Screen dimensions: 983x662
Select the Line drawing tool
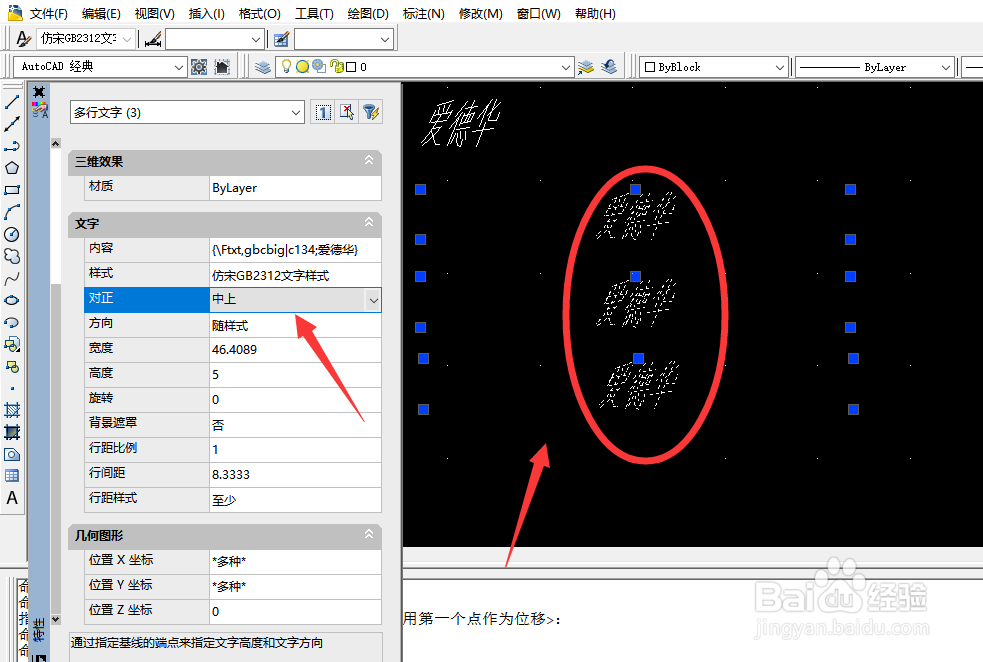(x=12, y=102)
